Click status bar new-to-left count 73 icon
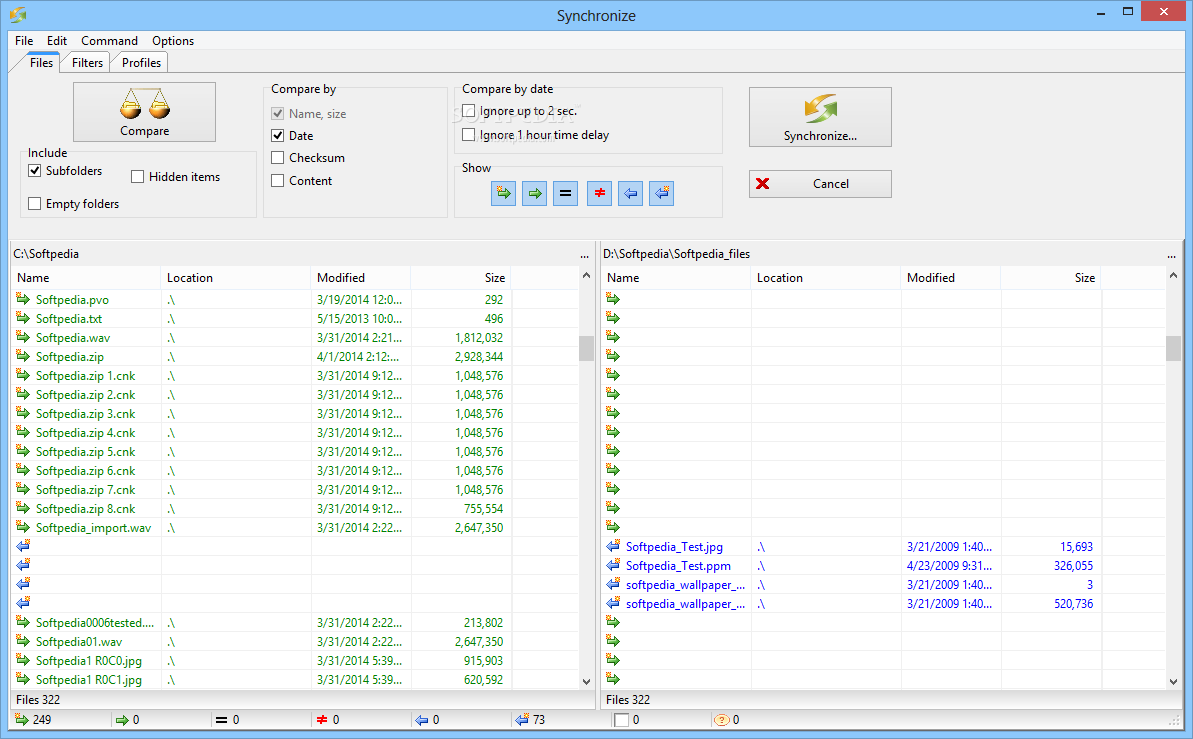Screen dimensions: 1193x739 [x=522, y=719]
